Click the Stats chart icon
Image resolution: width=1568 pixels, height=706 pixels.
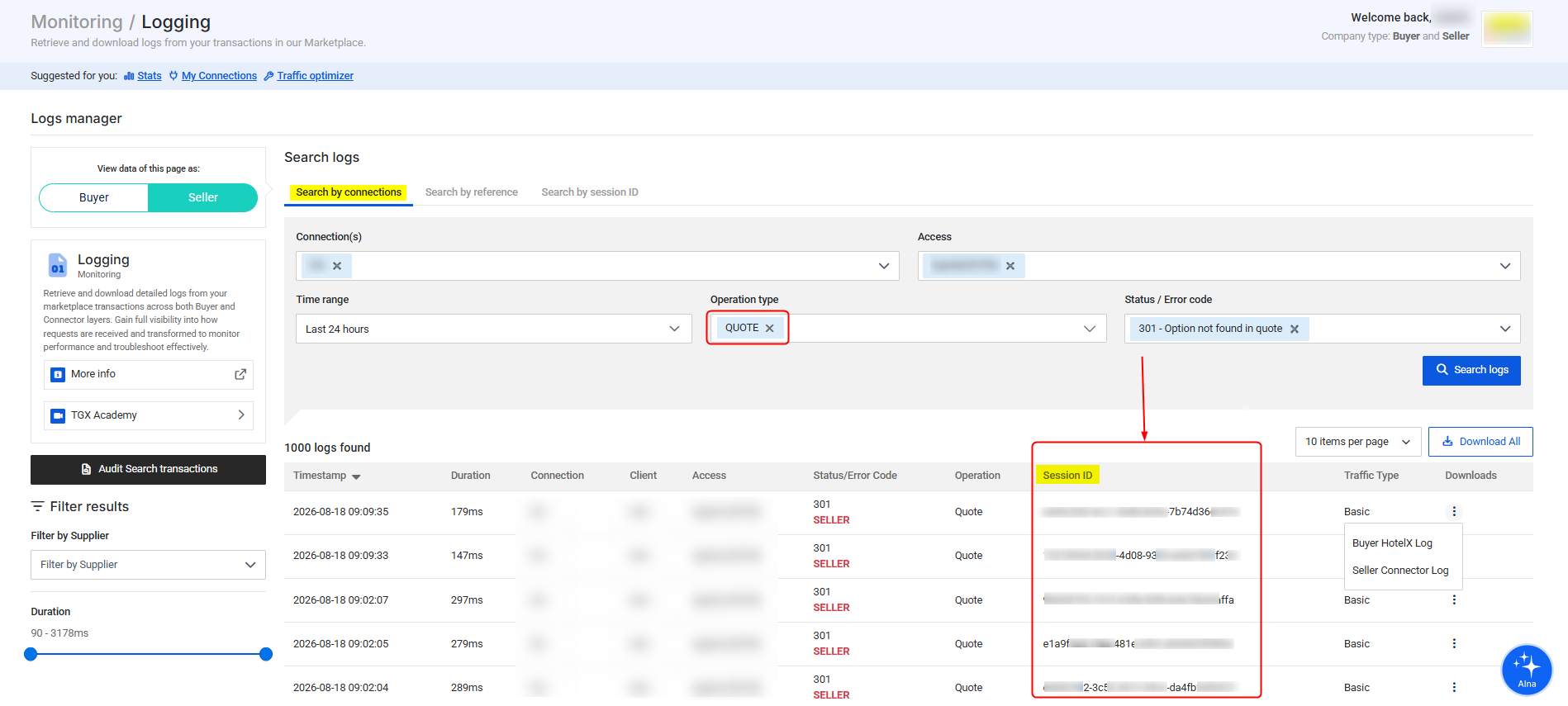[x=129, y=76]
